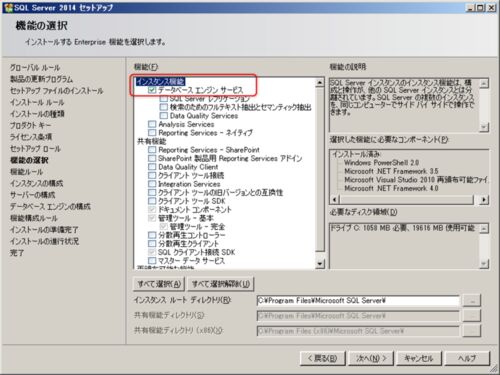Click the feature description scroll up arrow

click(484, 83)
